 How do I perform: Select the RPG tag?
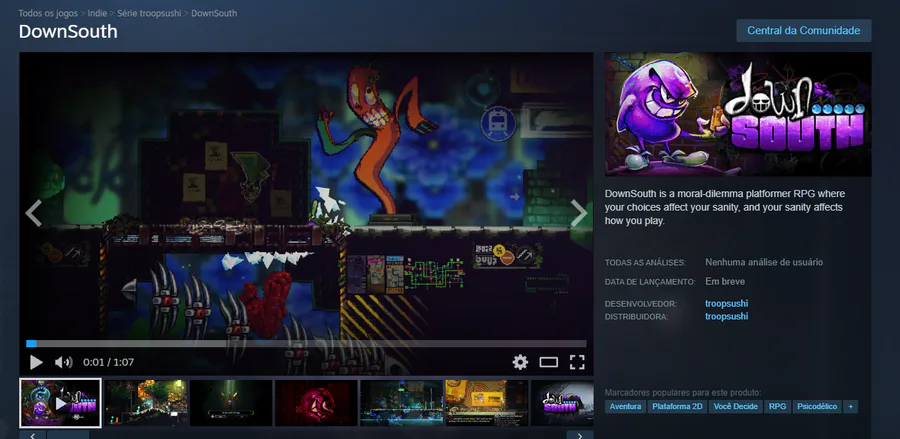pyautogui.click(x=777, y=406)
